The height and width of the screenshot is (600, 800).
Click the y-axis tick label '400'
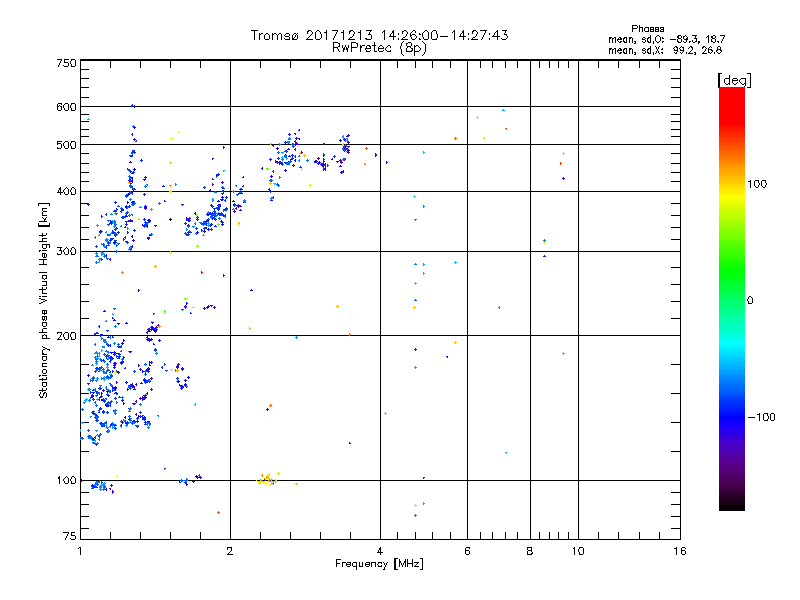(x=67, y=192)
